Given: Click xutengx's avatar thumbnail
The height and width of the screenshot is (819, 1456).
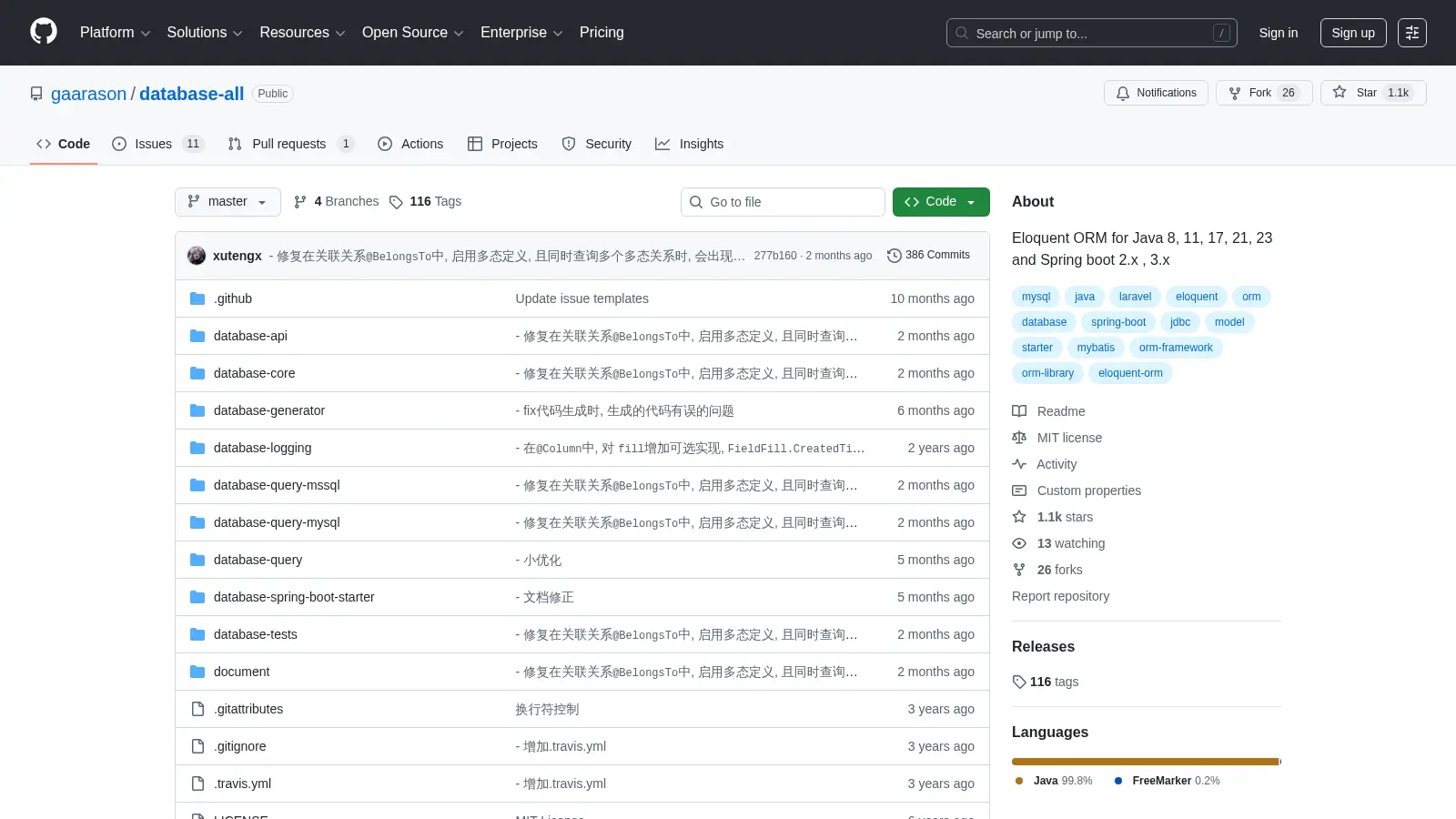Looking at the screenshot, I should 197,256.
